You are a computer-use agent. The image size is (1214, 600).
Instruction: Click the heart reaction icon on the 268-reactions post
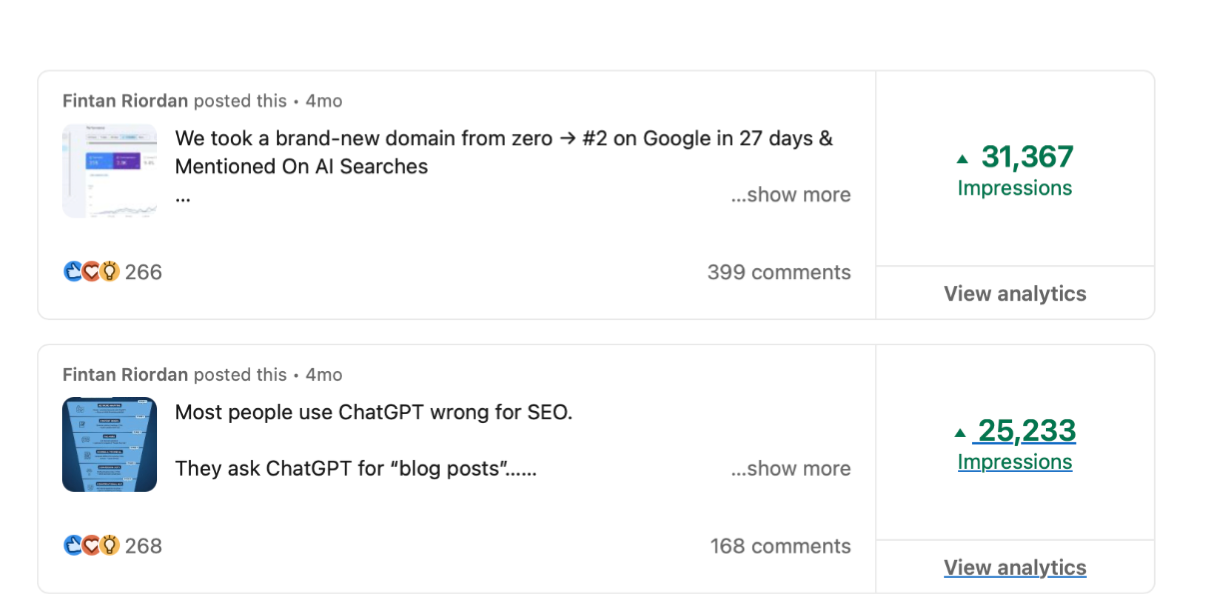point(91,546)
